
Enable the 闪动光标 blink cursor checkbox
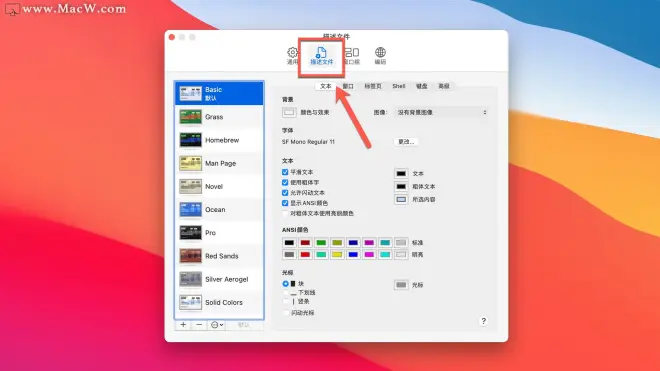(285, 313)
